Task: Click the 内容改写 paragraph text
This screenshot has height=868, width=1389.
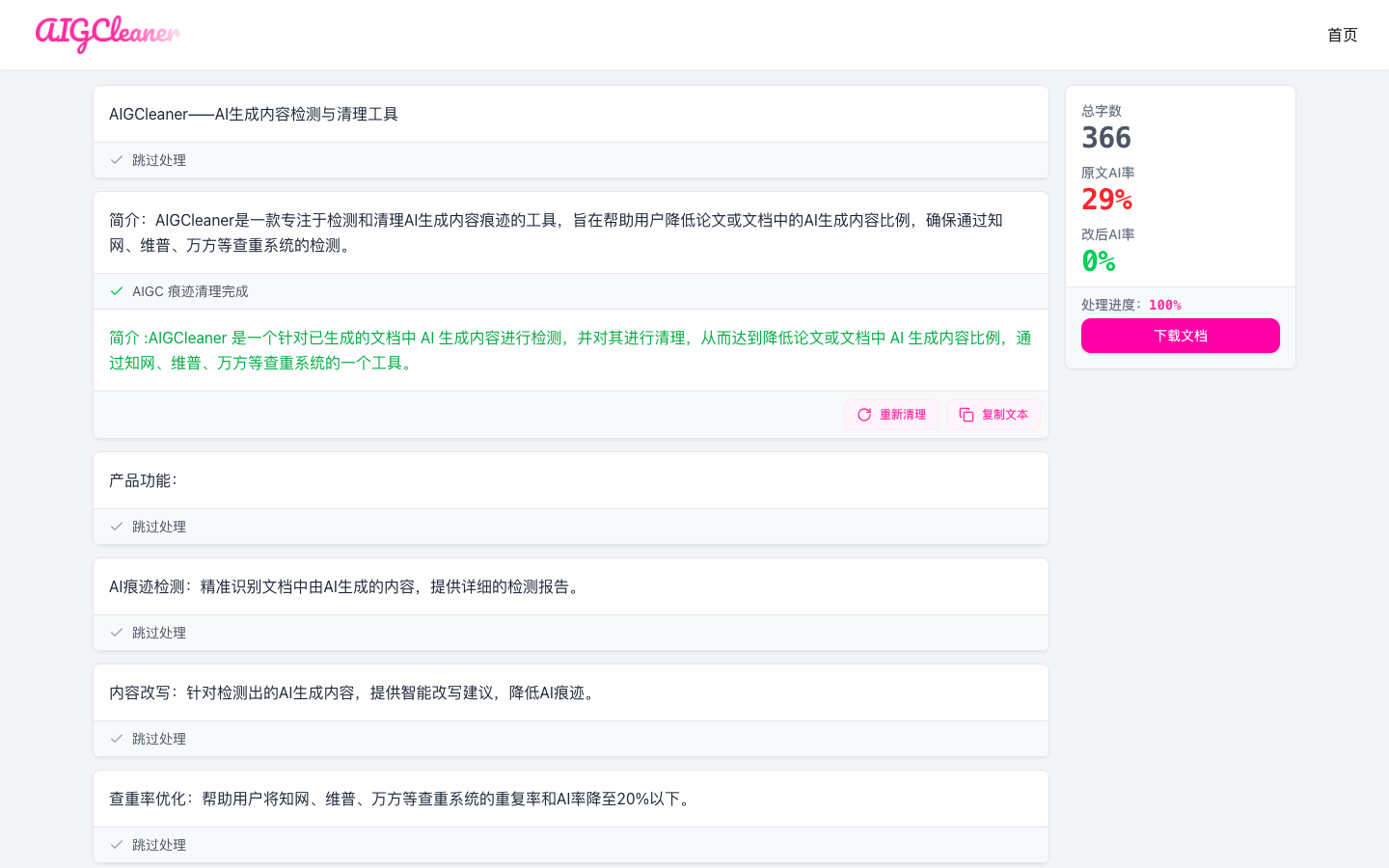Action: click(x=354, y=692)
